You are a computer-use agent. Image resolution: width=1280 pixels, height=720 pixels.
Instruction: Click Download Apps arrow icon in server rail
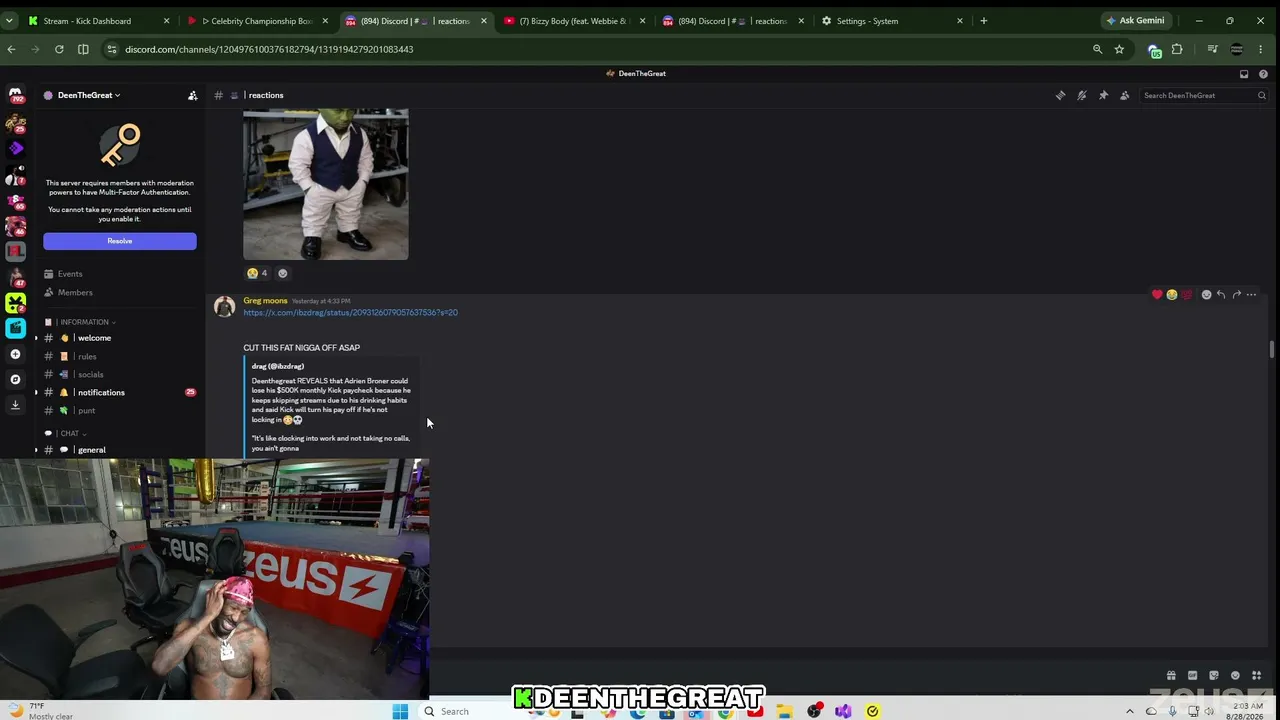[x=15, y=405]
